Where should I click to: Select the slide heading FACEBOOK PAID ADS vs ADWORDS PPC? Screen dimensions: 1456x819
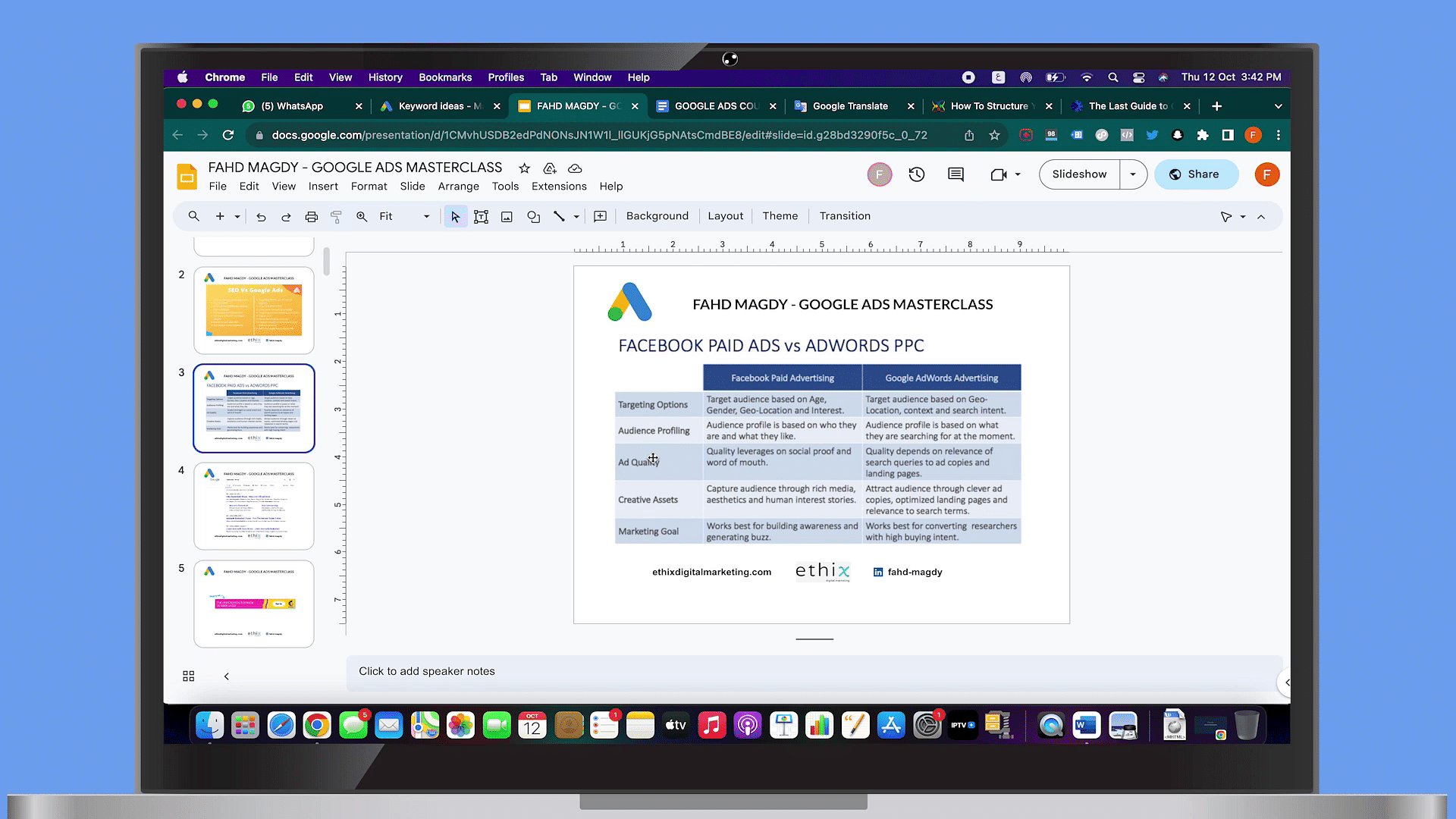771,346
